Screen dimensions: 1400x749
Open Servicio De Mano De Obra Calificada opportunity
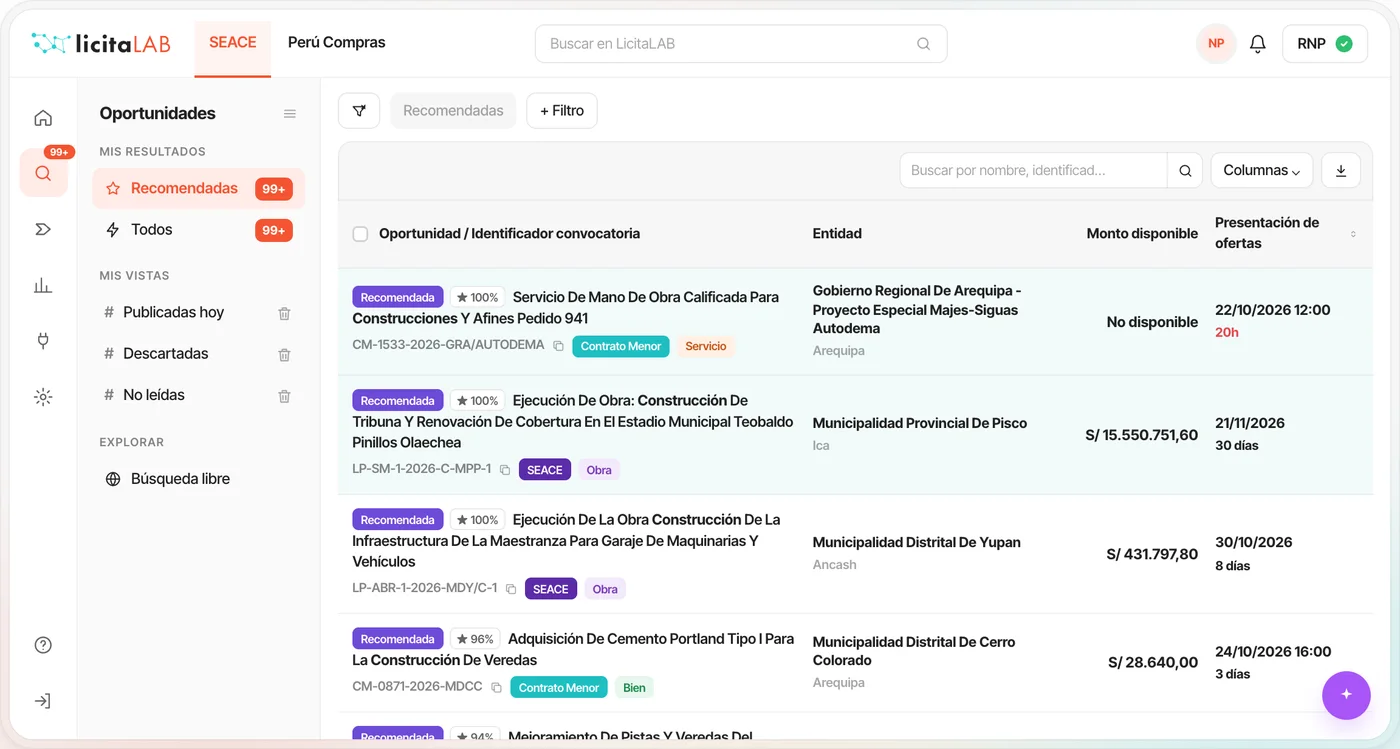566,308
